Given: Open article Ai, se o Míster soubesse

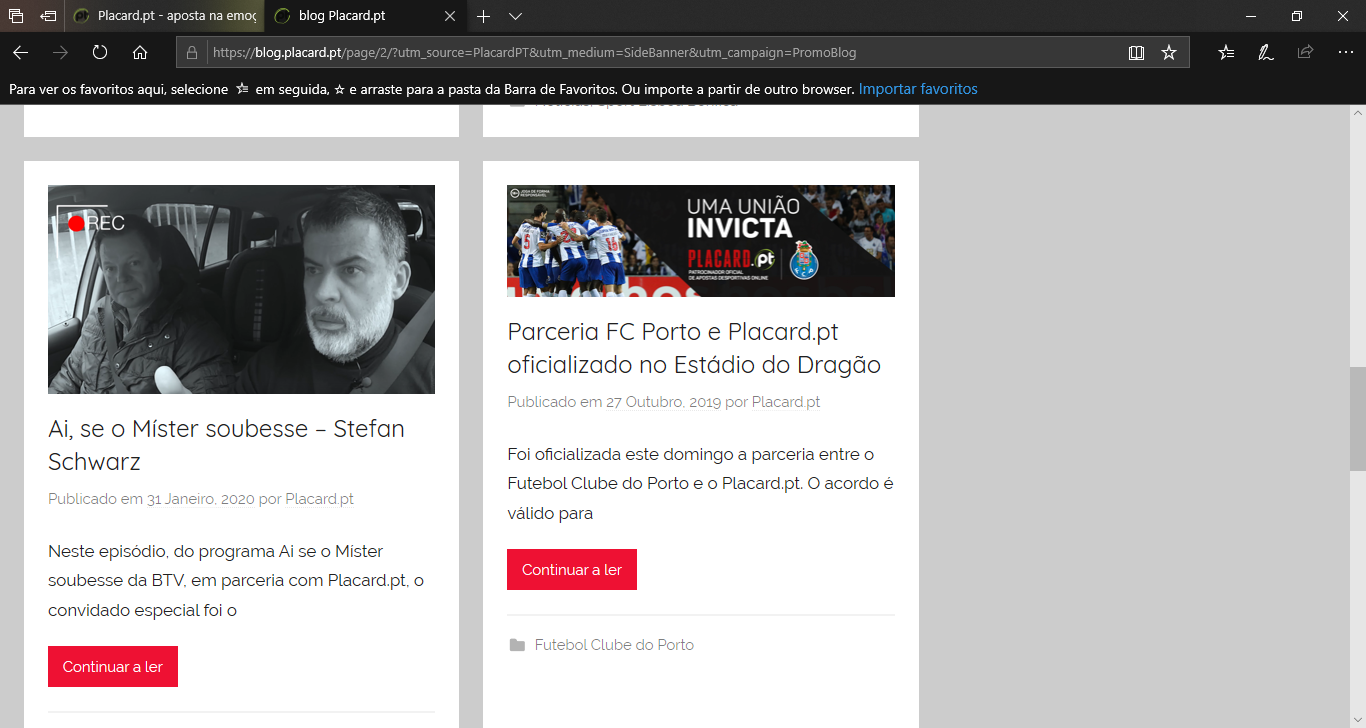Looking at the screenshot, I should click(x=226, y=445).
